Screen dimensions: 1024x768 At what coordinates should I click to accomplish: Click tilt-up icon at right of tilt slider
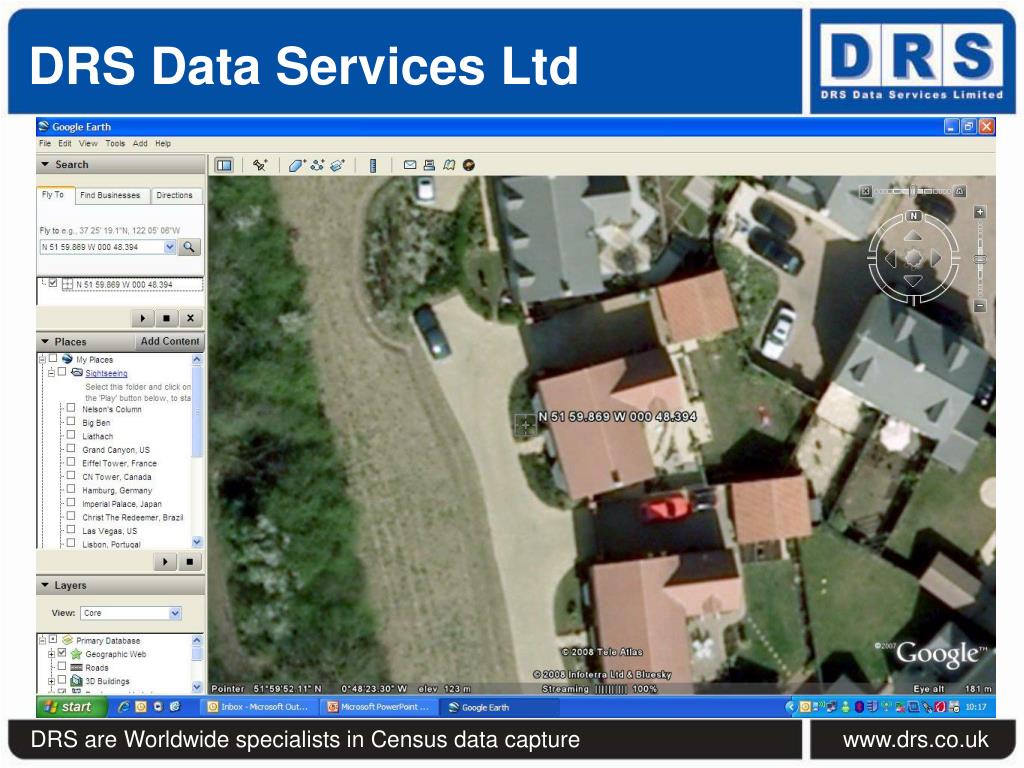pyautogui.click(x=959, y=191)
